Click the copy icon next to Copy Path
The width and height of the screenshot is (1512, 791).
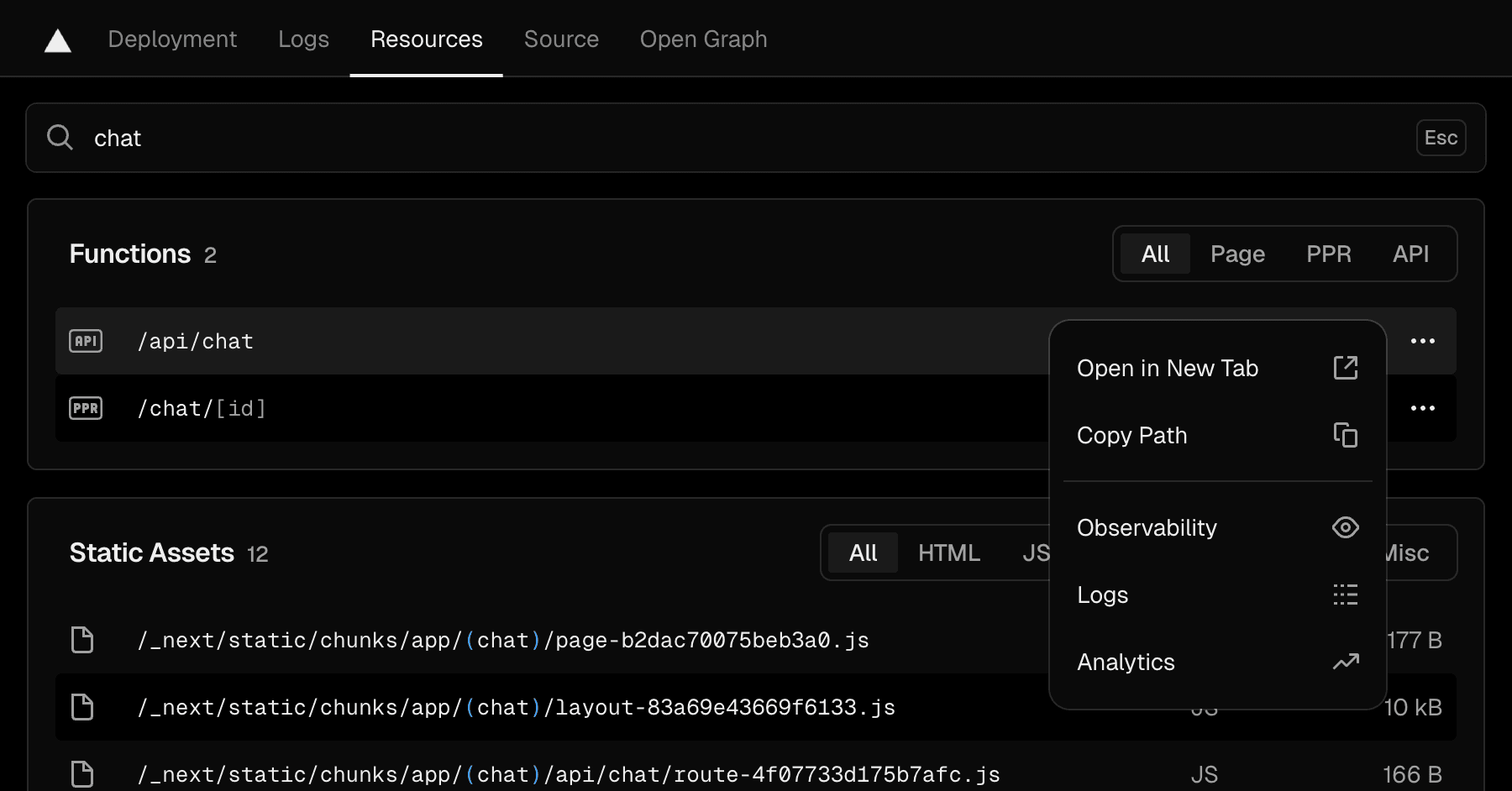tap(1345, 435)
